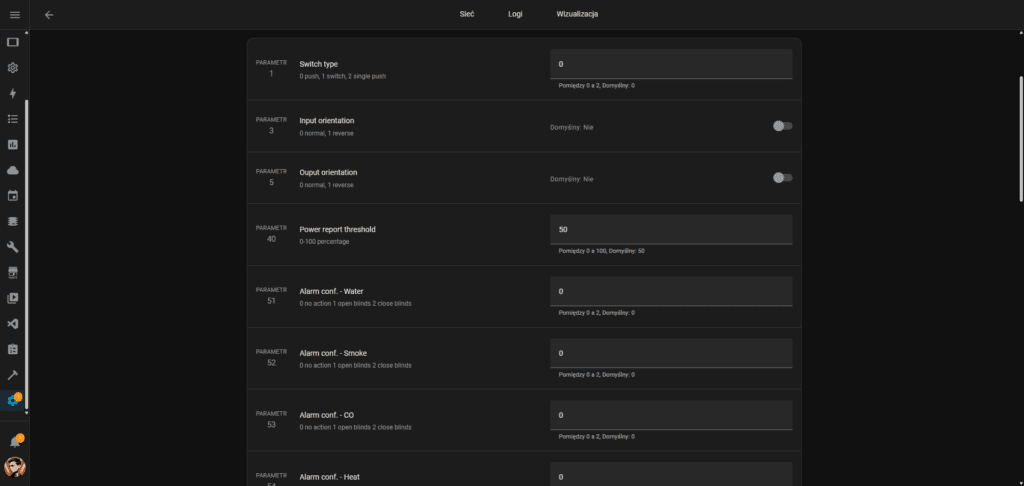This screenshot has height=486, width=1024.
Task: Open the cloud icon in sidebar
Action: click(x=13, y=170)
